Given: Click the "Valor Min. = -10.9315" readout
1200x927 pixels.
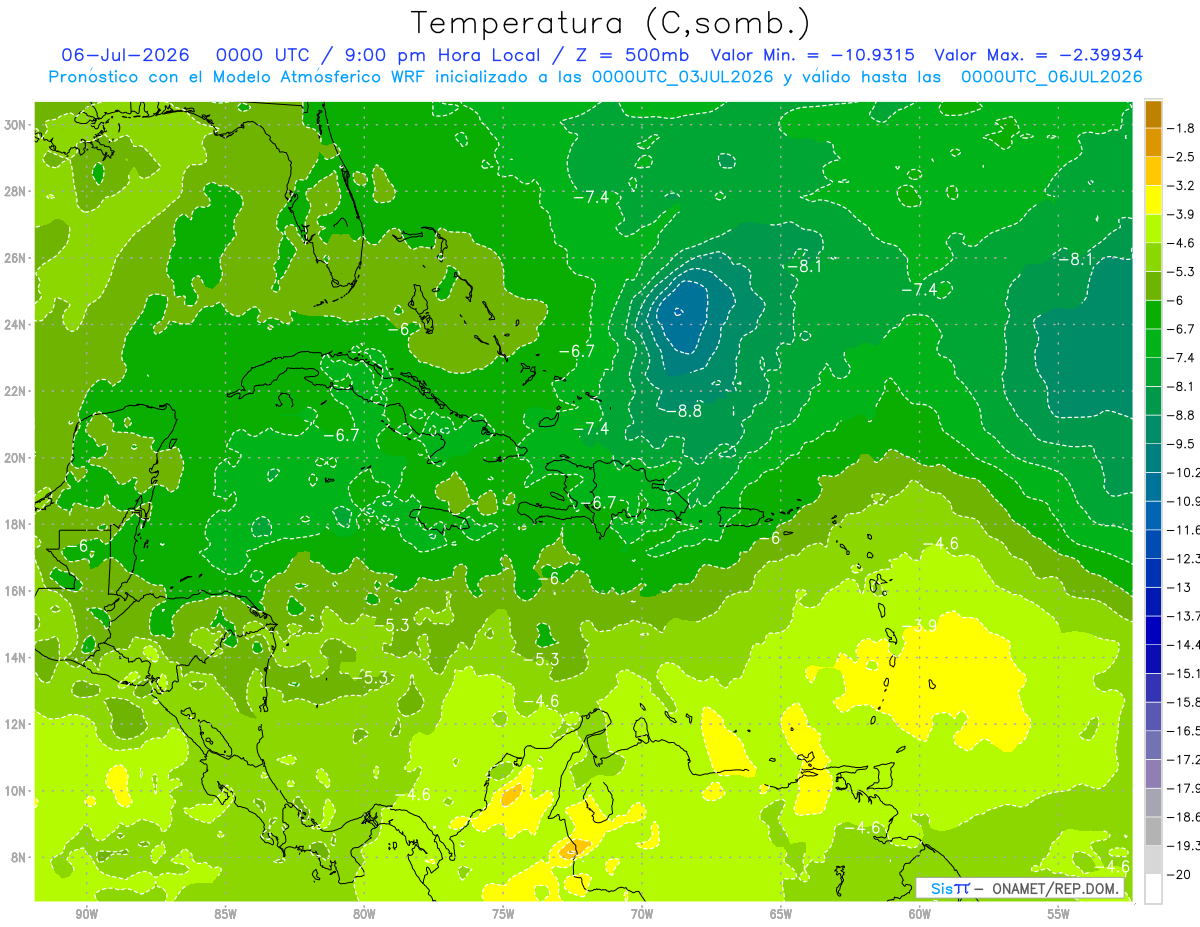Looking at the screenshot, I should pos(812,55).
